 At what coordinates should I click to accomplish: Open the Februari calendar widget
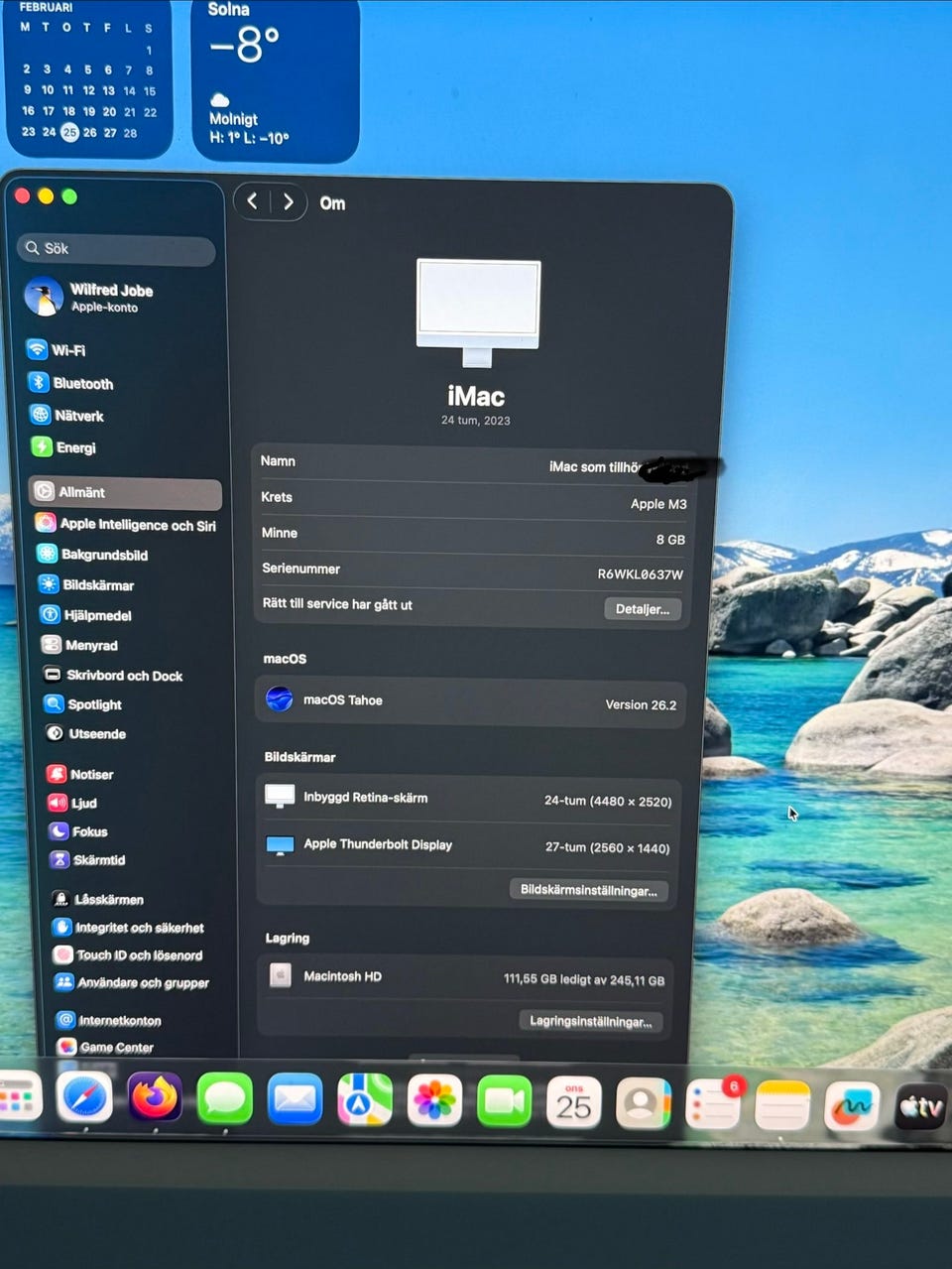click(x=89, y=77)
